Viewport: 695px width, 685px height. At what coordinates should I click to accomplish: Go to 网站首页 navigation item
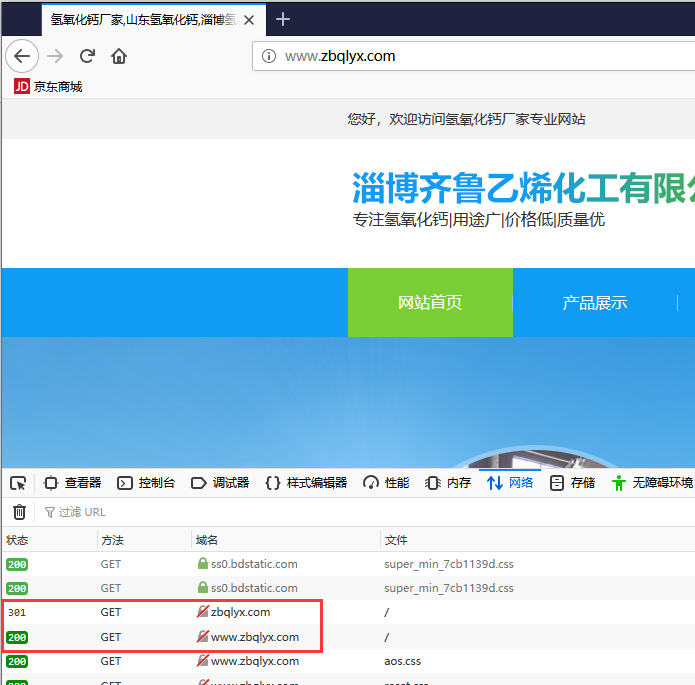(x=430, y=302)
